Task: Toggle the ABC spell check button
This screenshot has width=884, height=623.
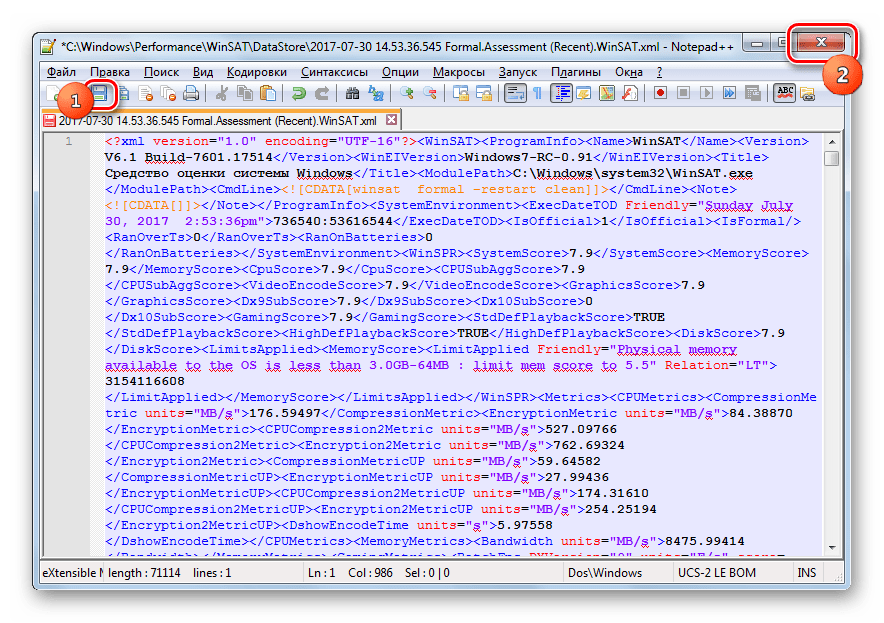Action: [x=784, y=93]
